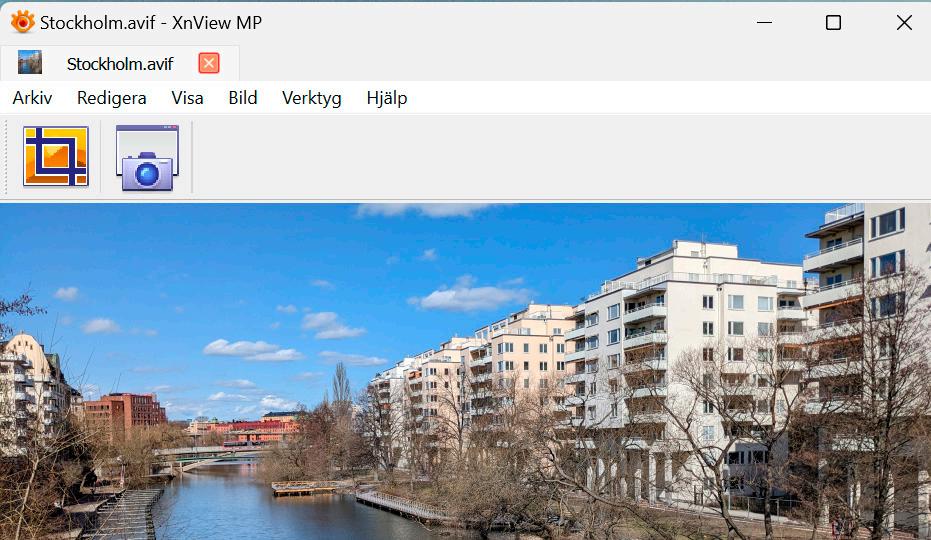Screen dimensions: 931x540
Task: Open the Verktyg menu
Action: (312, 98)
